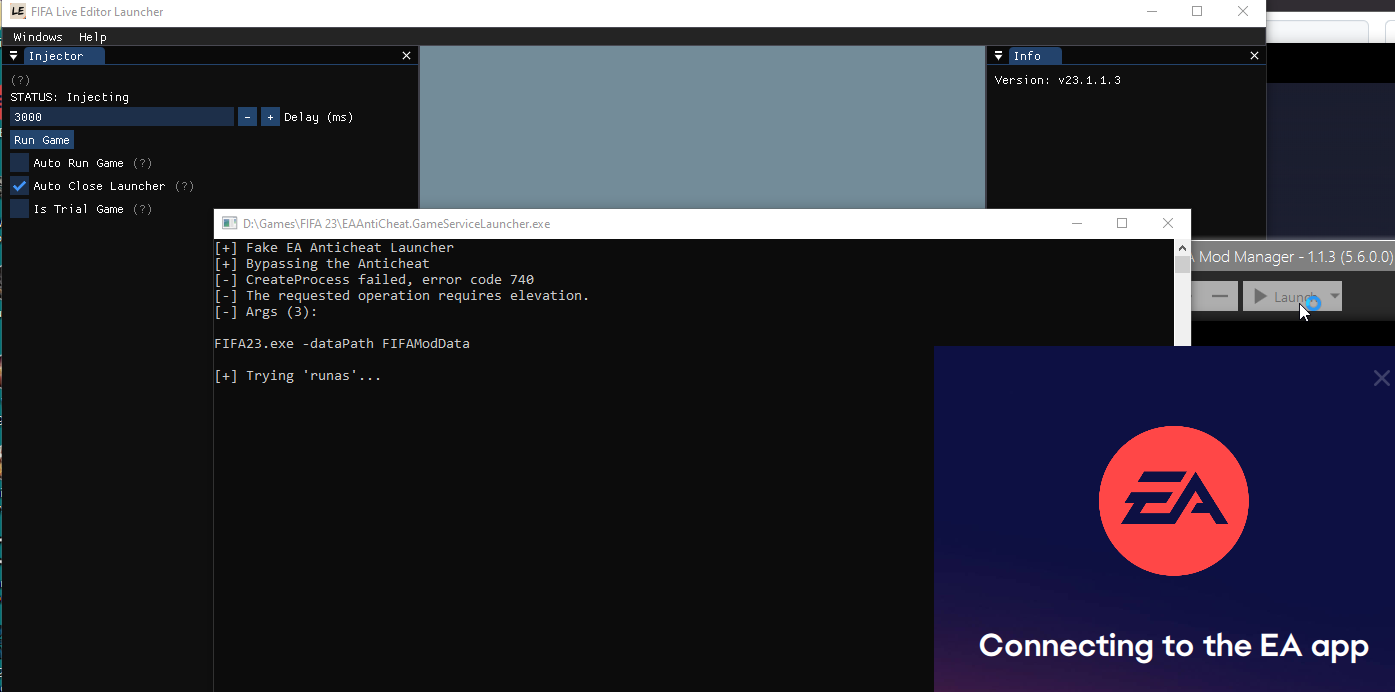Click the LE app icon in title bar
Viewport: 1395px width, 692px height.
tap(17, 12)
